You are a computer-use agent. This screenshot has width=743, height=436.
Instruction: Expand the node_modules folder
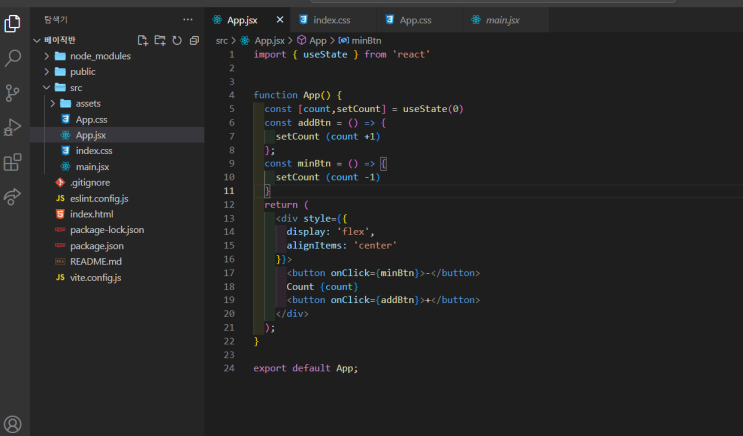[100, 56]
